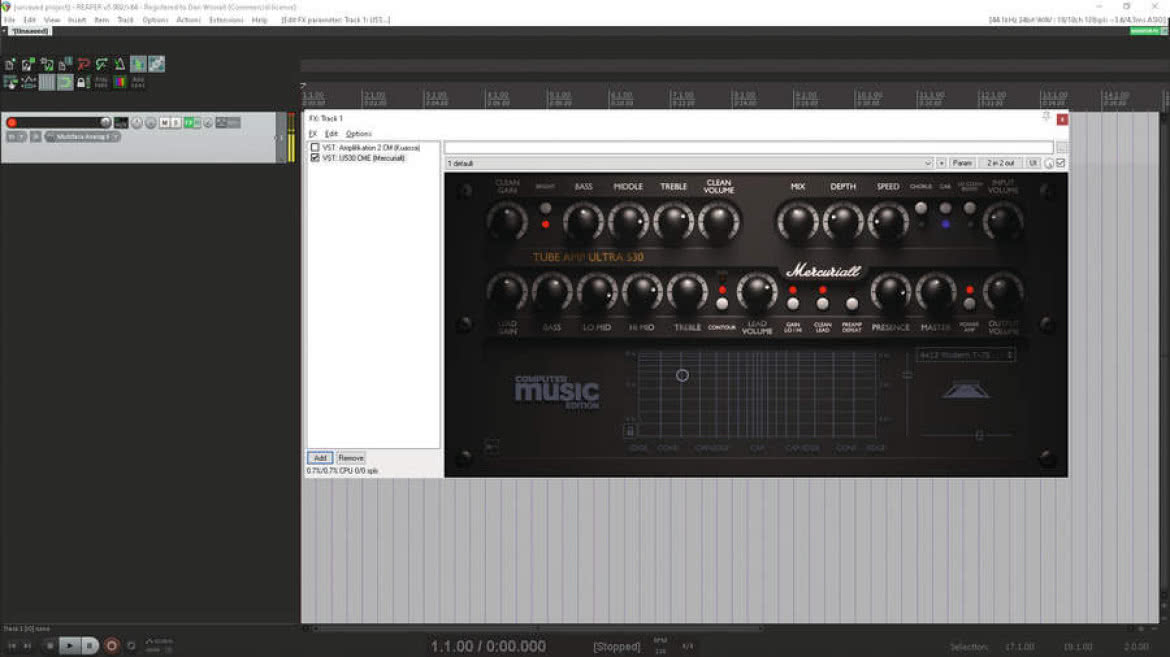This screenshot has width=1170, height=657.
Task: Toggle the metronome icon in the toolbar
Action: [x=119, y=65]
